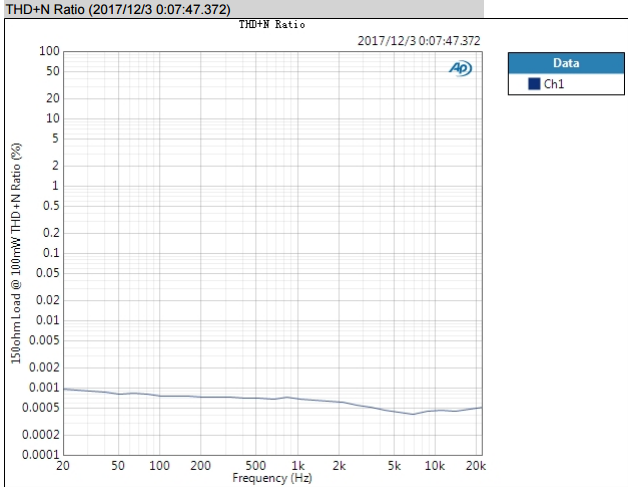The image size is (631, 494).
Task: Select the Ch1 legend entry label
Action: click(554, 84)
